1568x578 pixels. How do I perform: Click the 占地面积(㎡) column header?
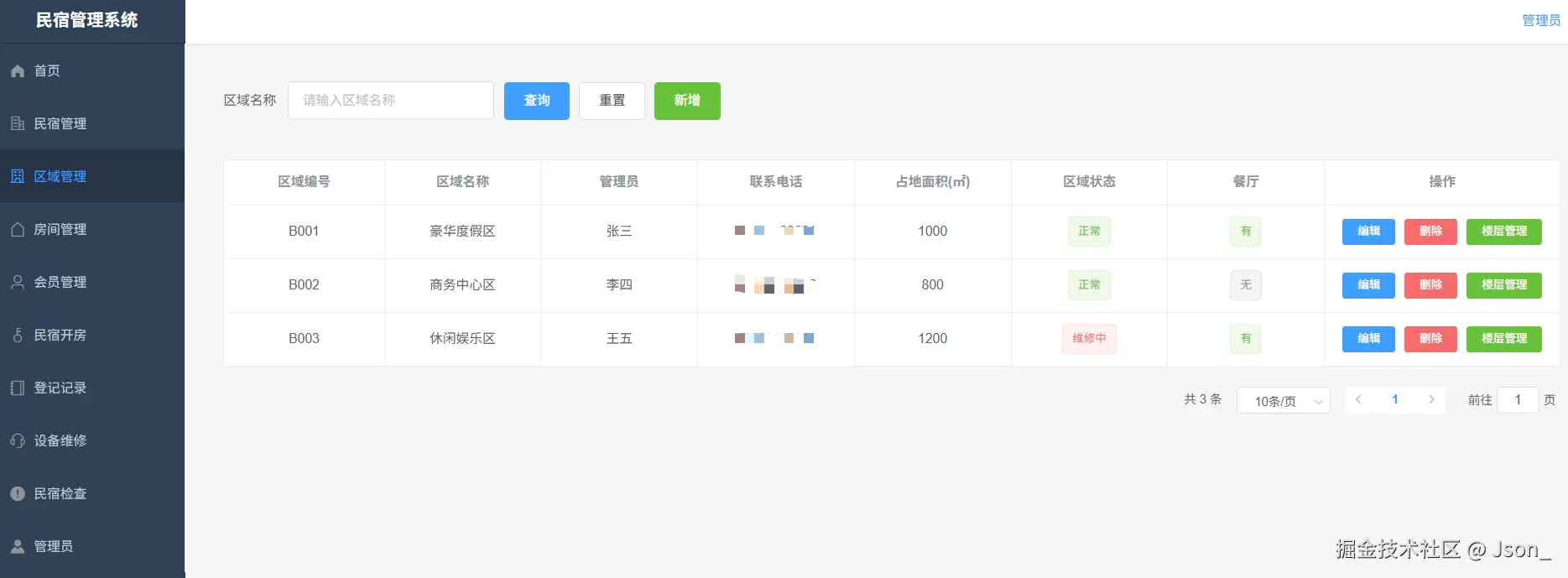933,182
